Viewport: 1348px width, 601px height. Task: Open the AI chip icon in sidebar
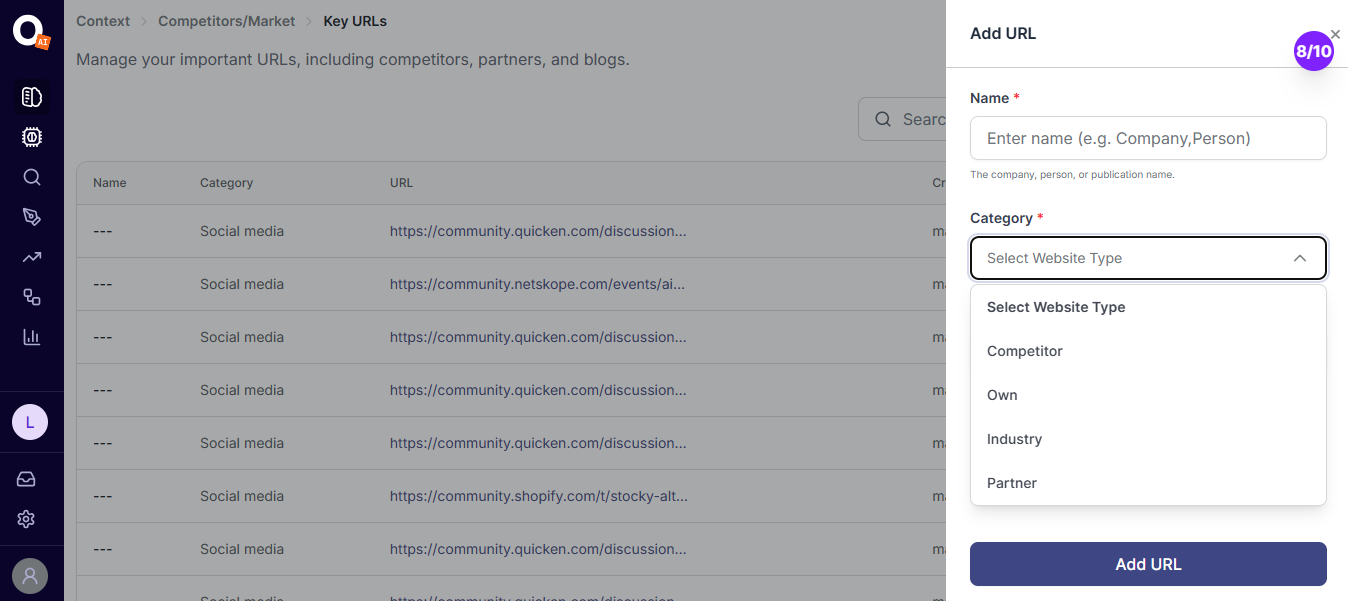coord(32,137)
